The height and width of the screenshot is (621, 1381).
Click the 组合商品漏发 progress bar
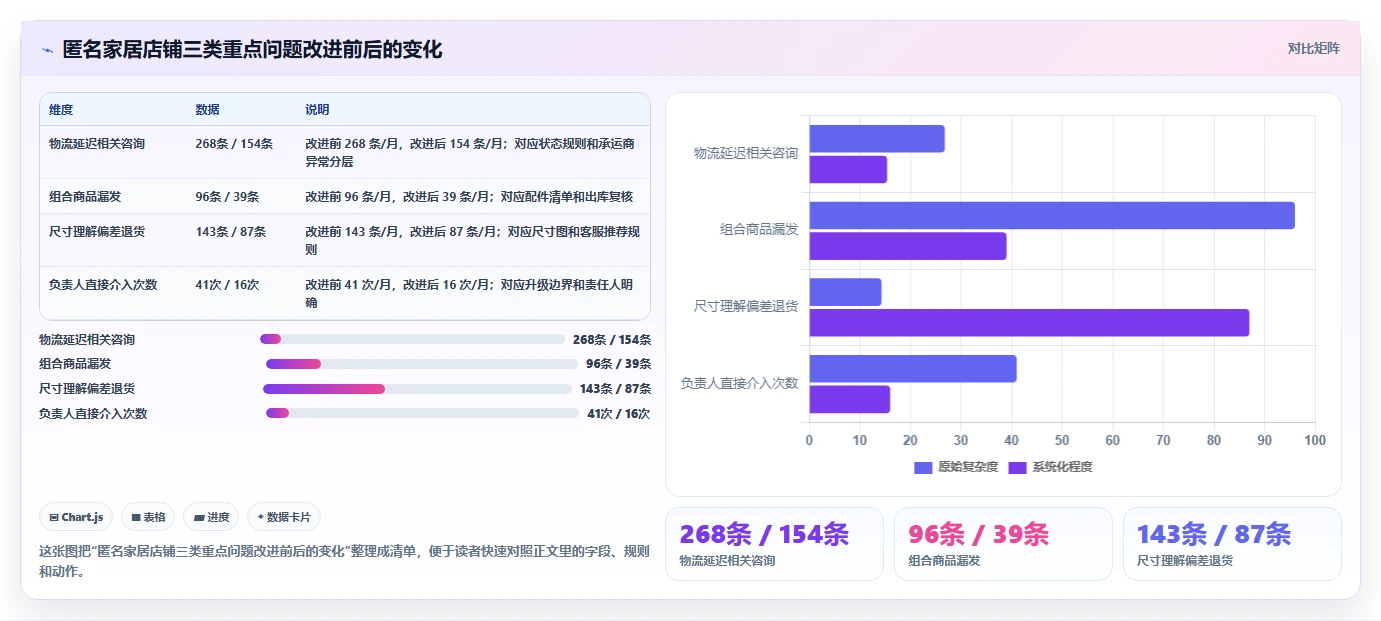coord(422,364)
